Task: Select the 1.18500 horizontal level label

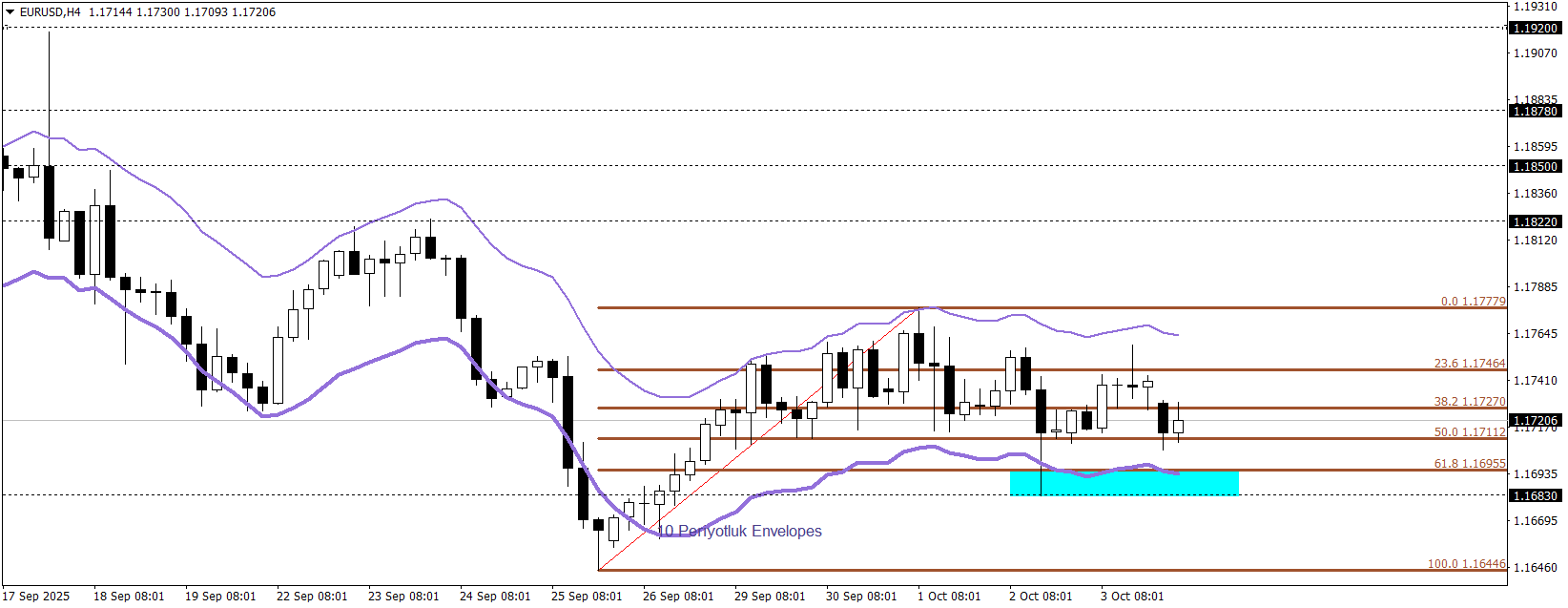Action: point(1536,167)
